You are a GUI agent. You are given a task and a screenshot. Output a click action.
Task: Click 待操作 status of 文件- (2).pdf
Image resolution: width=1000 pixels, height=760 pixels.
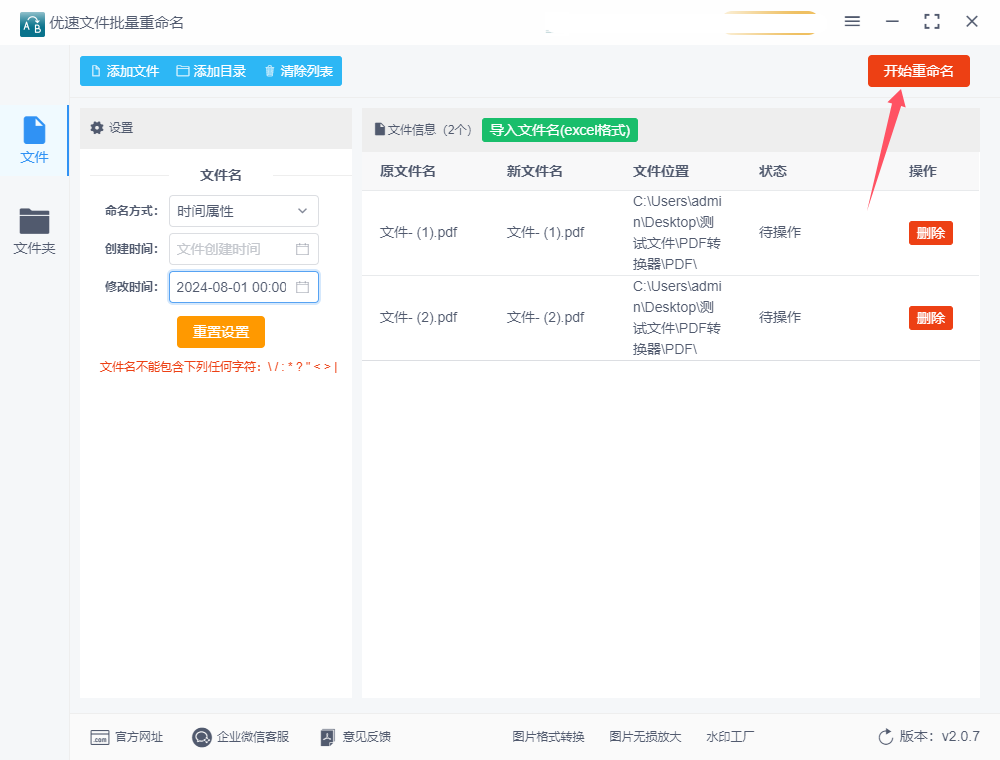click(x=780, y=318)
